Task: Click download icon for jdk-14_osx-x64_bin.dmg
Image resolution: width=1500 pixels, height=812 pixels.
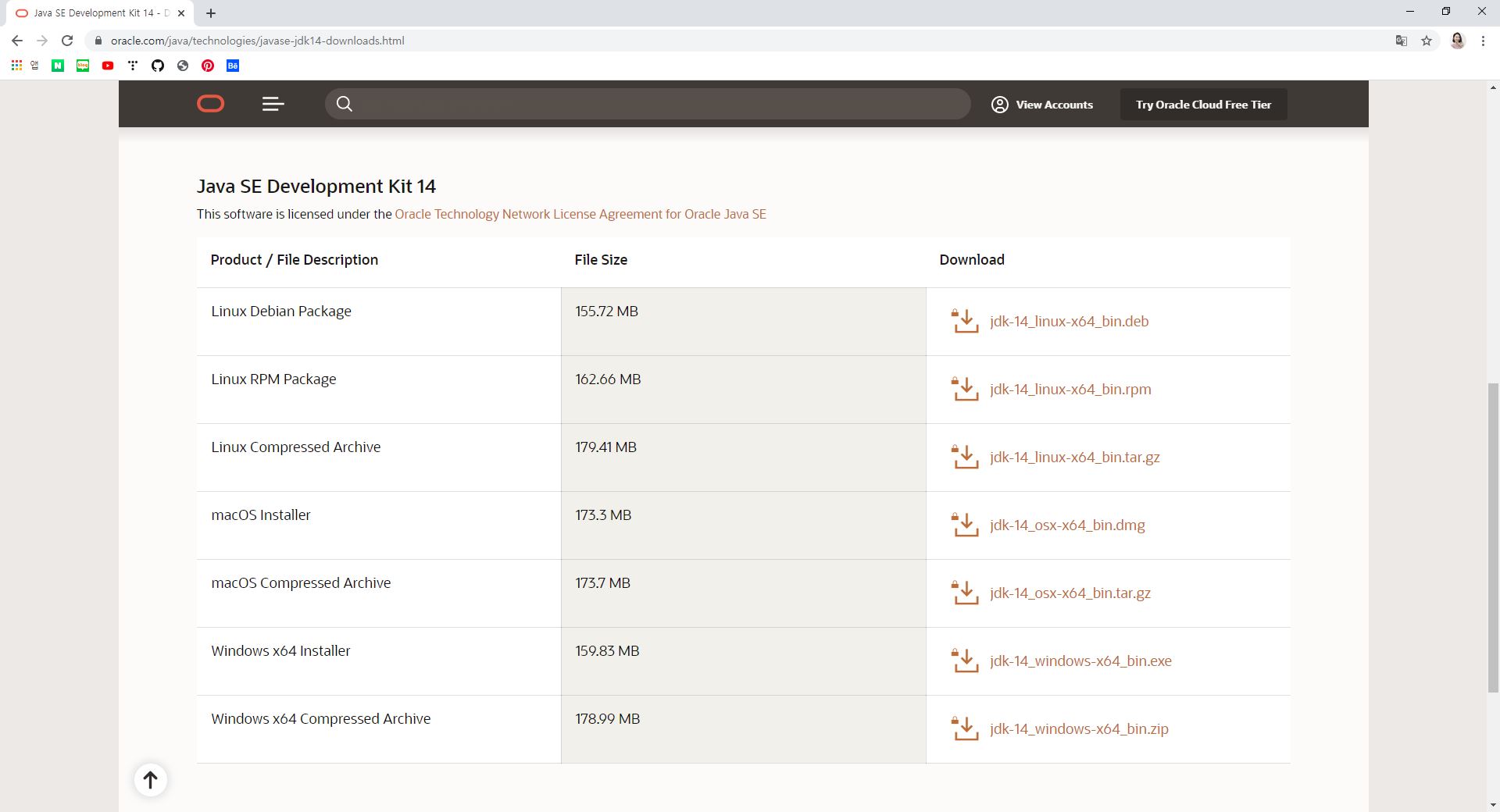Action: click(965, 525)
